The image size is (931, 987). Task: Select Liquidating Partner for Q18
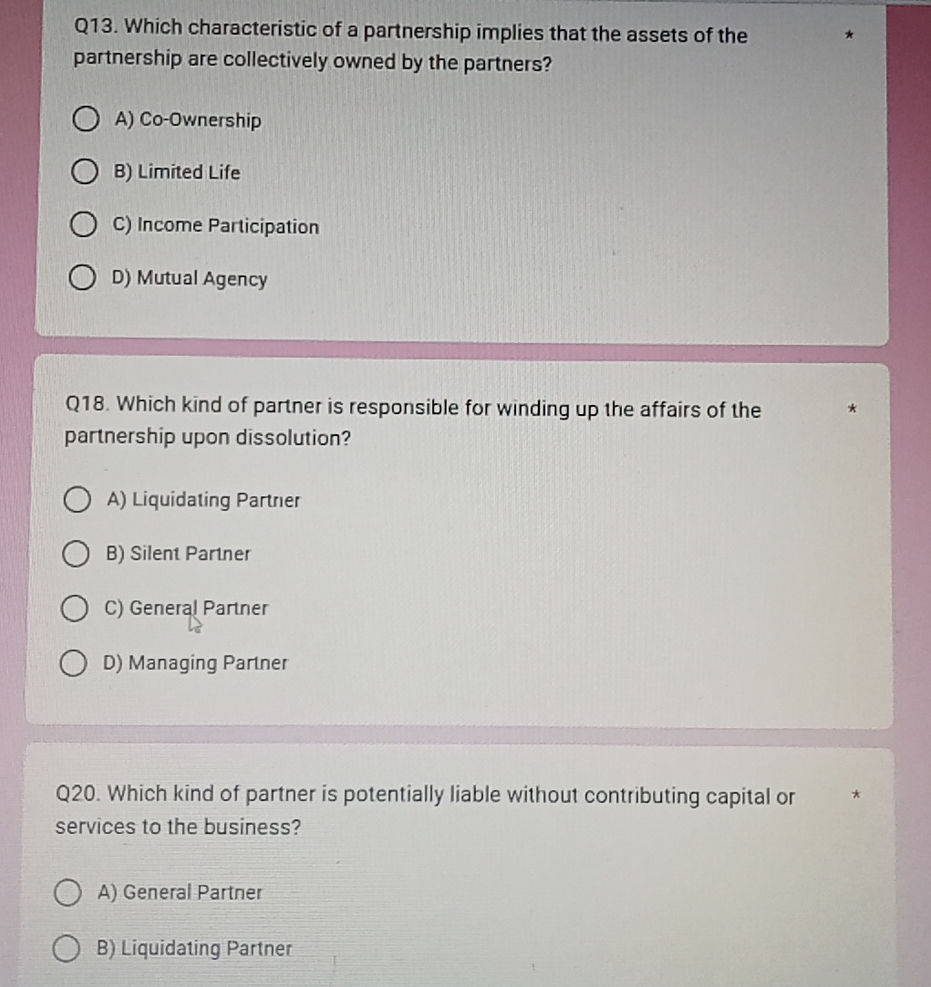tap(76, 499)
